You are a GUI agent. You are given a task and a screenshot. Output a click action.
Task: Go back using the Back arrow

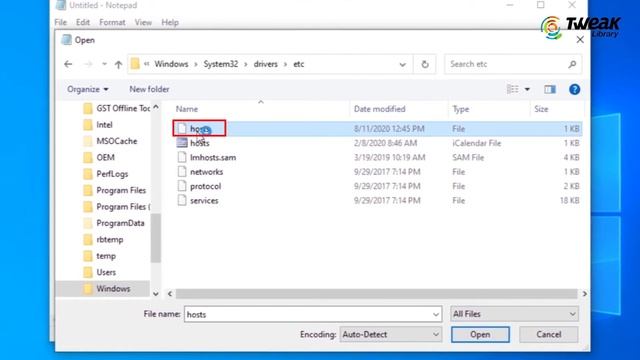tap(68, 64)
